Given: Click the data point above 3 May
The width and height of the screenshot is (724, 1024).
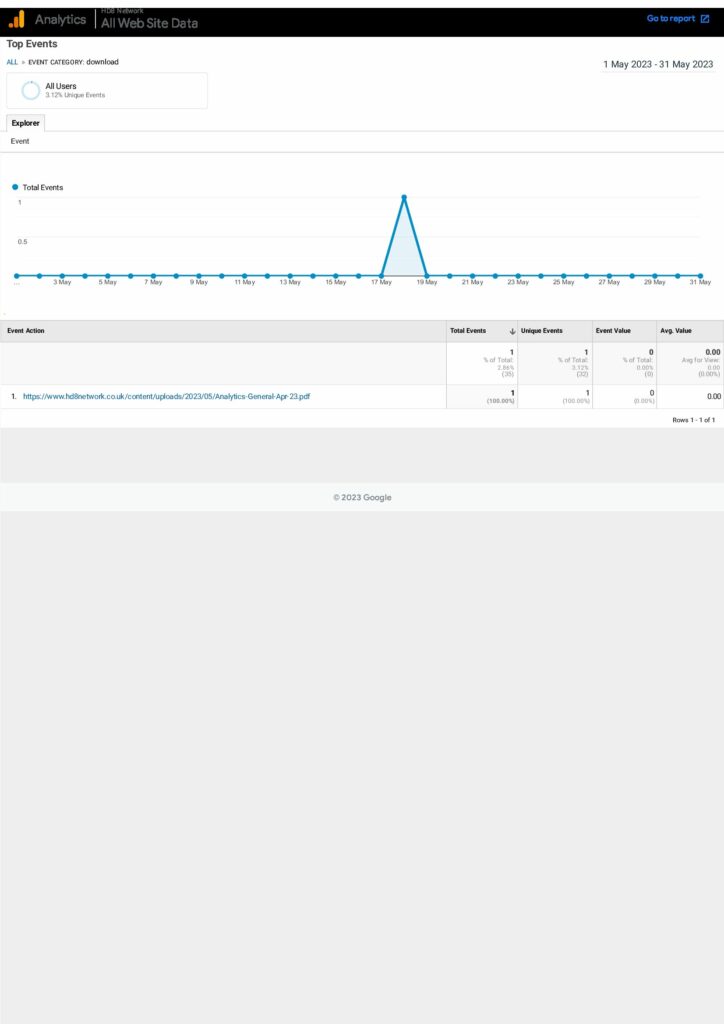Looking at the screenshot, I should tap(62, 275).
